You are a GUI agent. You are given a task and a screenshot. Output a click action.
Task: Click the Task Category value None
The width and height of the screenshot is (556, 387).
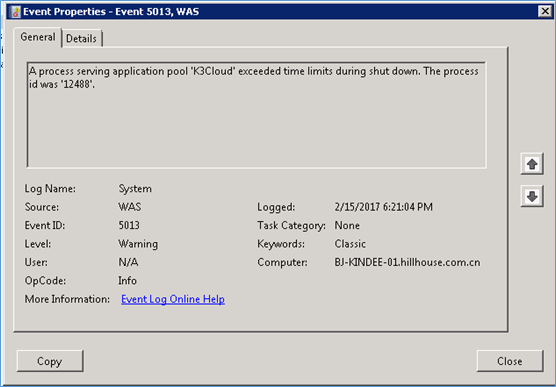pyautogui.click(x=347, y=225)
